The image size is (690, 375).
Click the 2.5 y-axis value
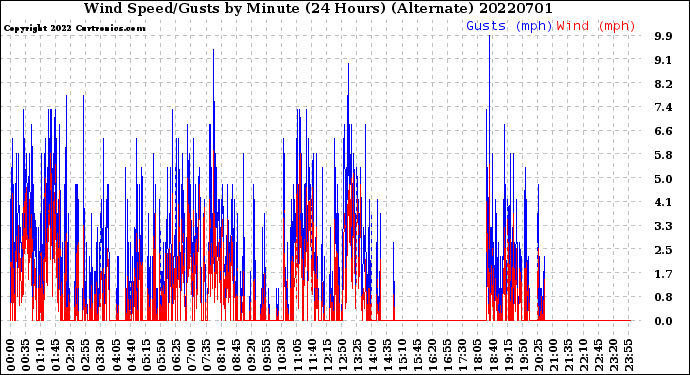pos(663,250)
